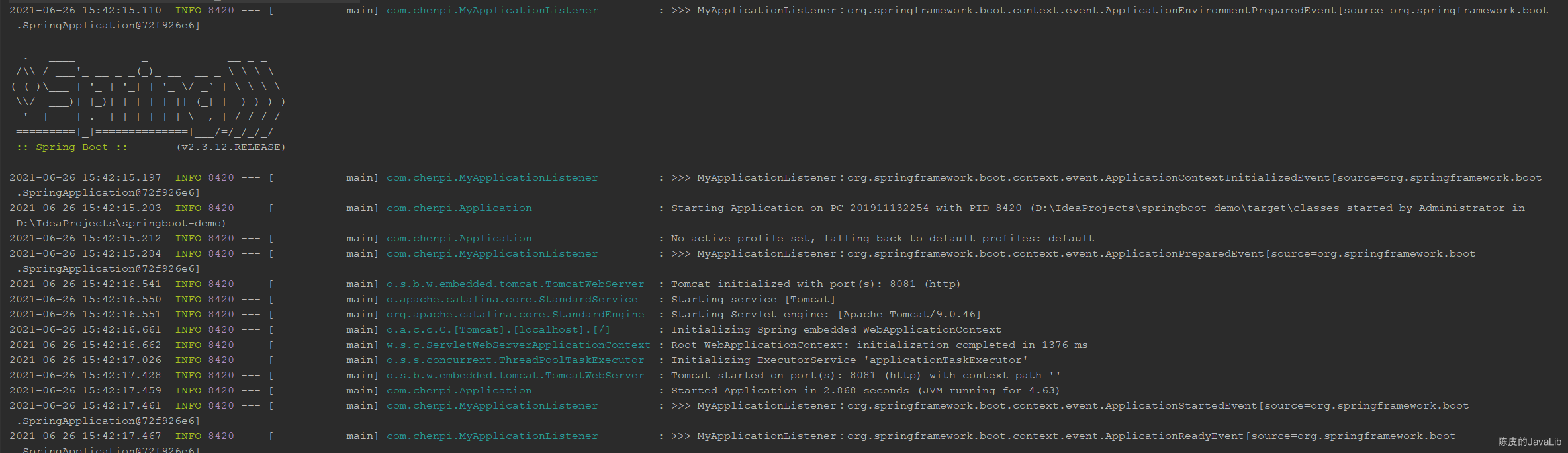
Task: Open the org.apache.catalina.core.StandardEngine logger link
Action: [x=515, y=315]
